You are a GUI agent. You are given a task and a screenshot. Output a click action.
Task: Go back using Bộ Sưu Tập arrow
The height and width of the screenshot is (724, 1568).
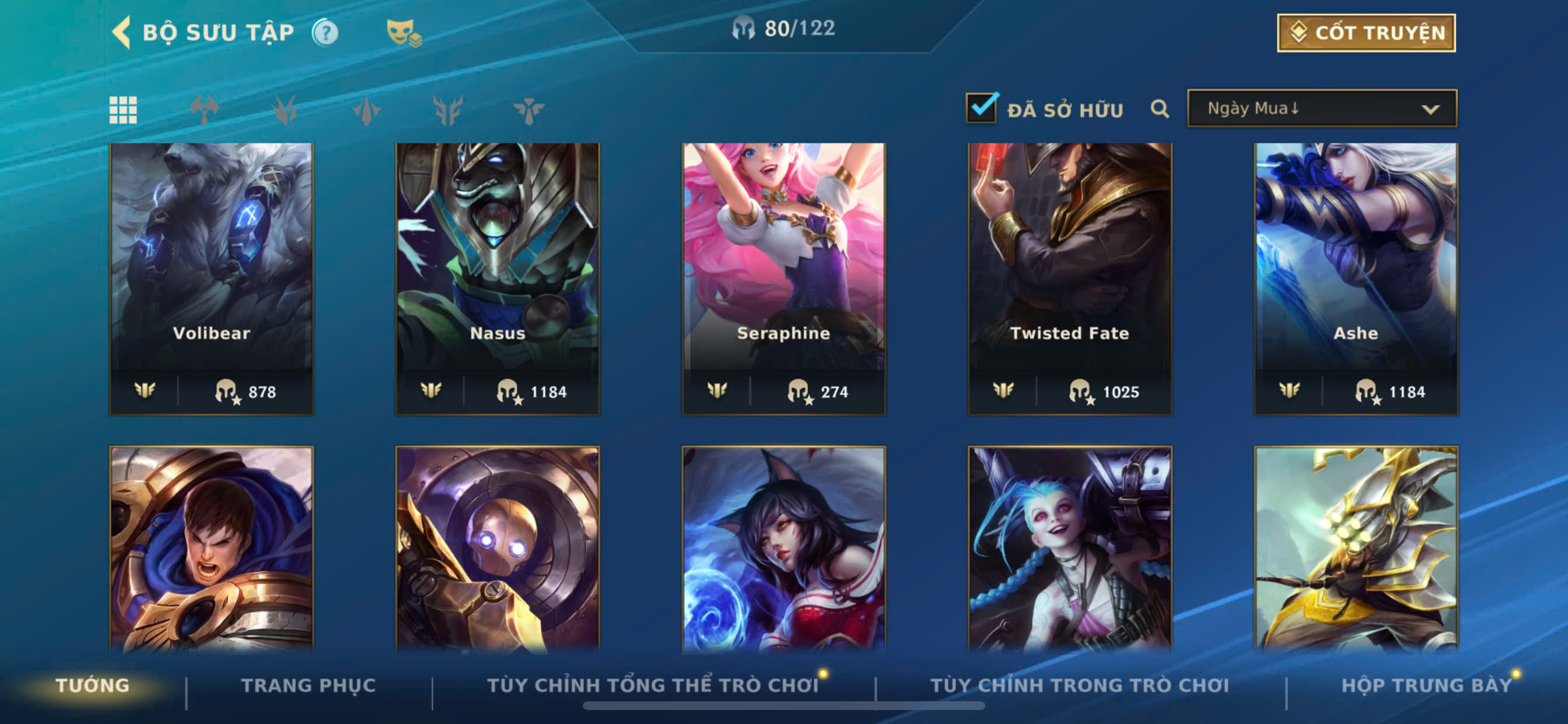click(122, 32)
